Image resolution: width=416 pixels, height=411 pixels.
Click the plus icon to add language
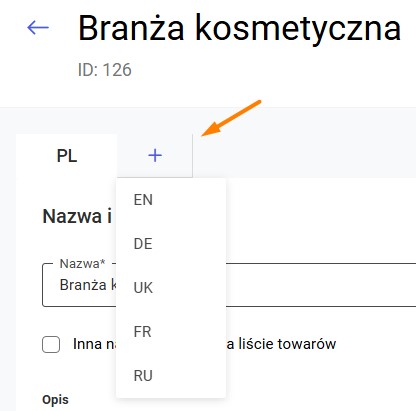click(155, 156)
